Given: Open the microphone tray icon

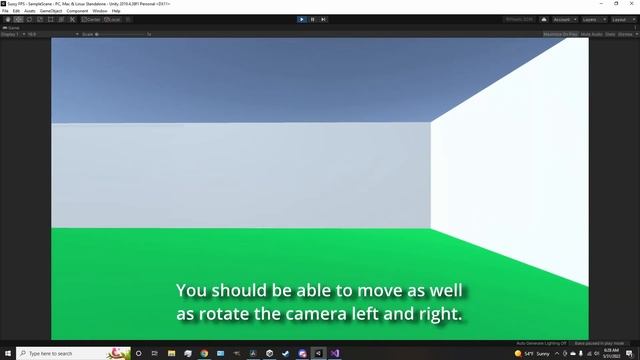Looking at the screenshot, I should [581, 353].
